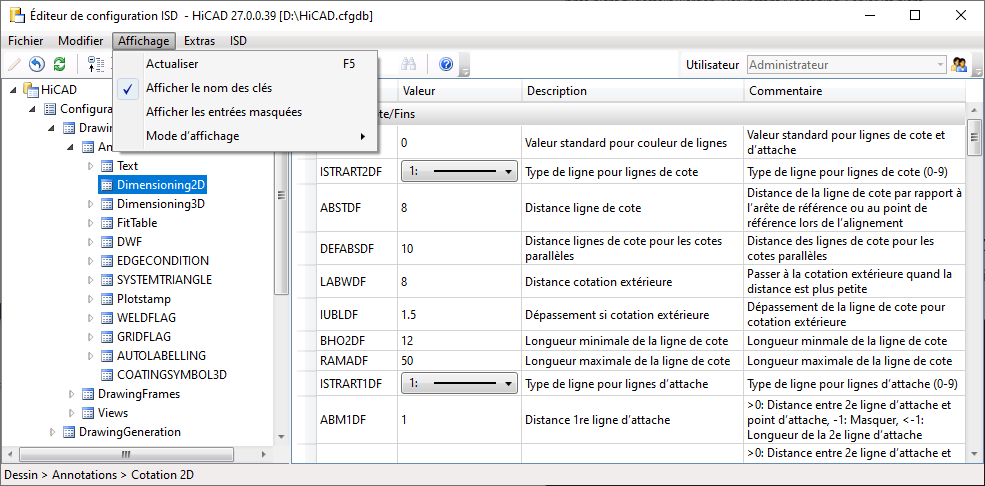This screenshot has width=985, height=486.
Task: Click the tree sort icon in the toolbar
Action: click(96, 65)
